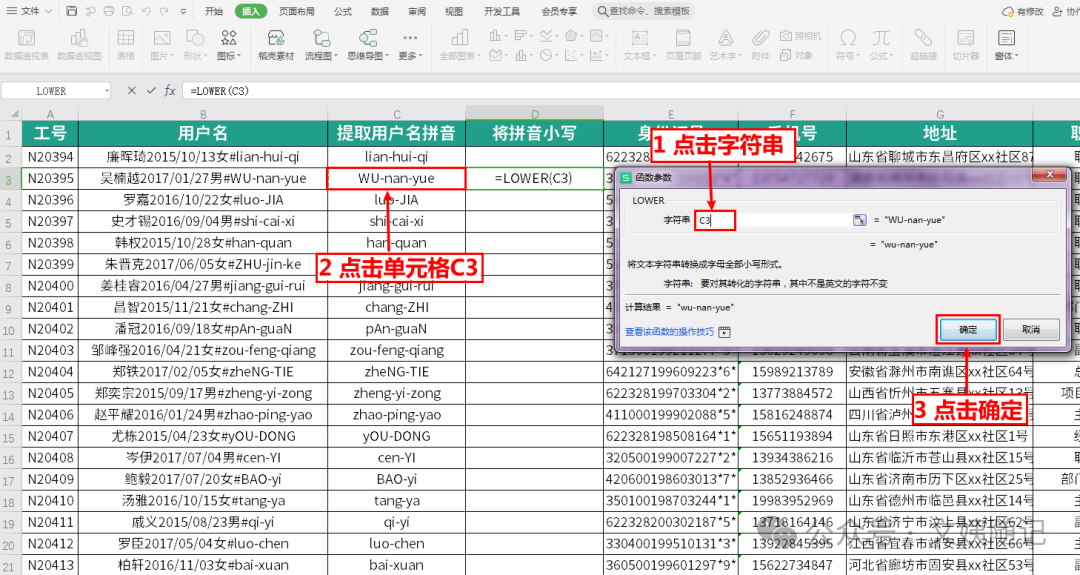1080x575 pixels.
Task: Click the Save icon in quick access toolbar
Action: (72, 11)
